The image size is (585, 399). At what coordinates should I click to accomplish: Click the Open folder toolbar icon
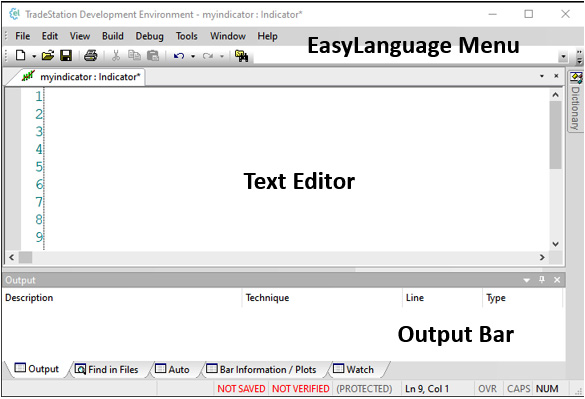tap(48, 56)
